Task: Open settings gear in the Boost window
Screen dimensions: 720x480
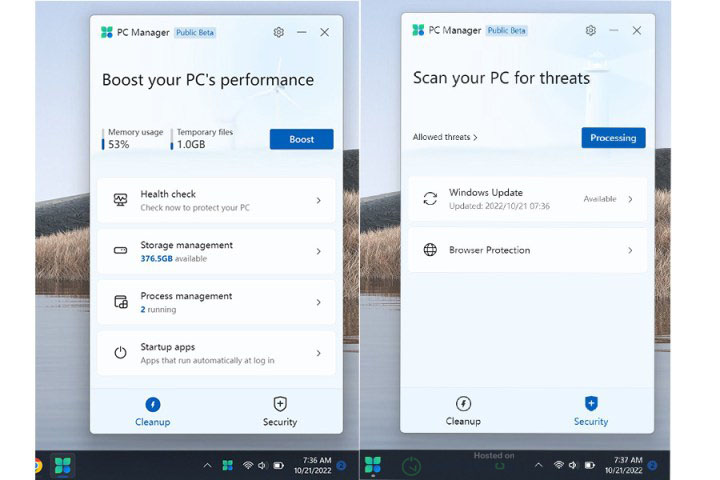Action: [279, 32]
